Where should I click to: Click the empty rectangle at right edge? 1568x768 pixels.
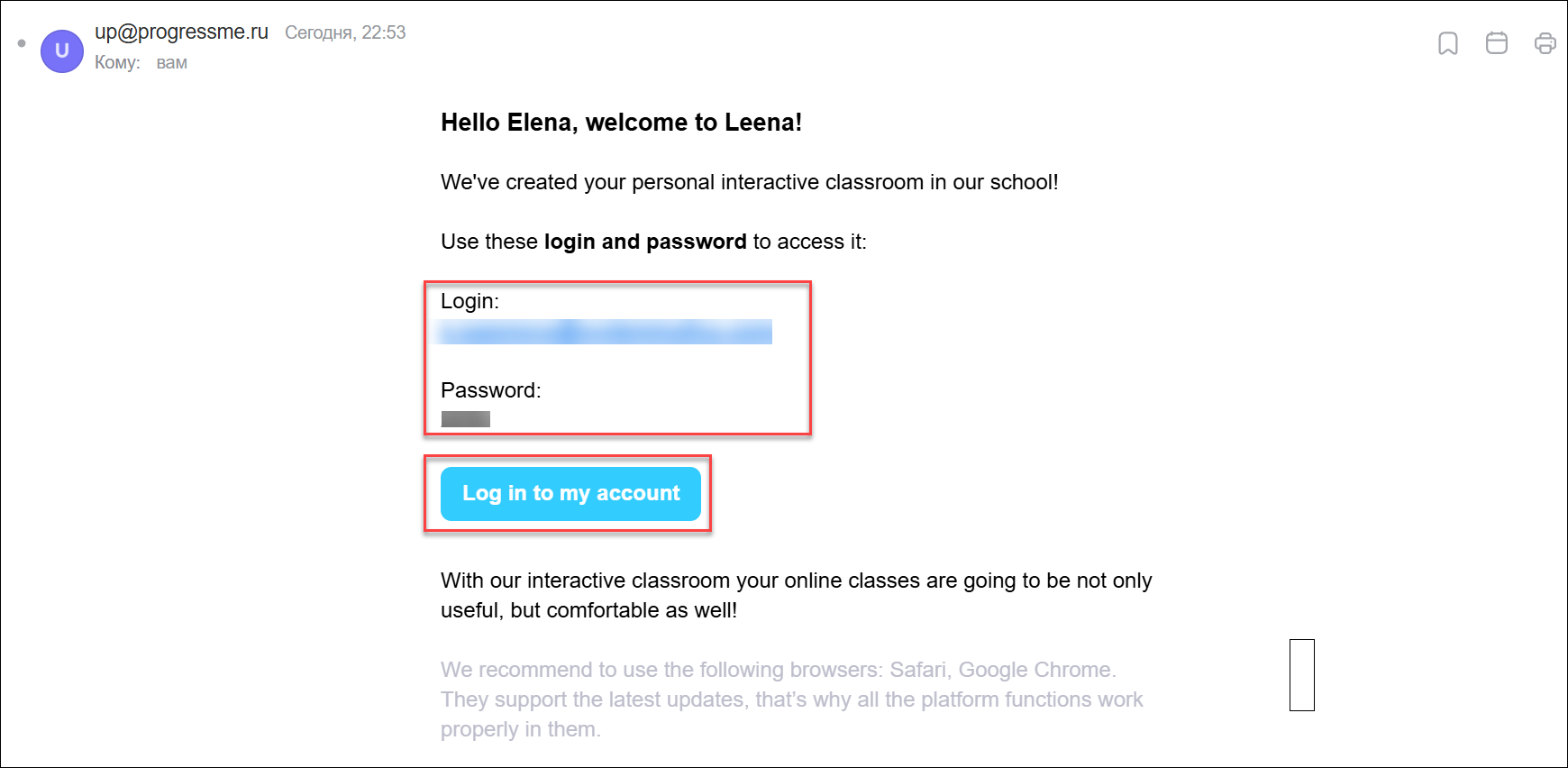pos(1301,675)
